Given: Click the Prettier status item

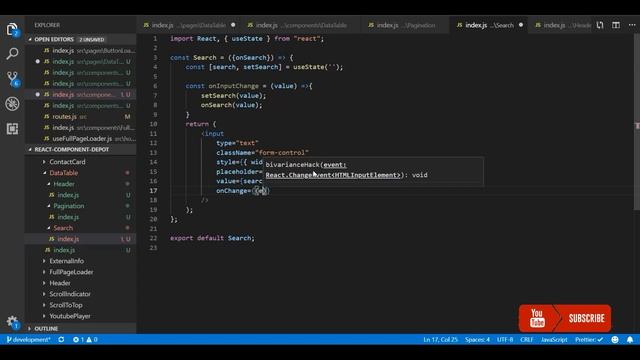Looking at the screenshot, I should click(589, 340).
